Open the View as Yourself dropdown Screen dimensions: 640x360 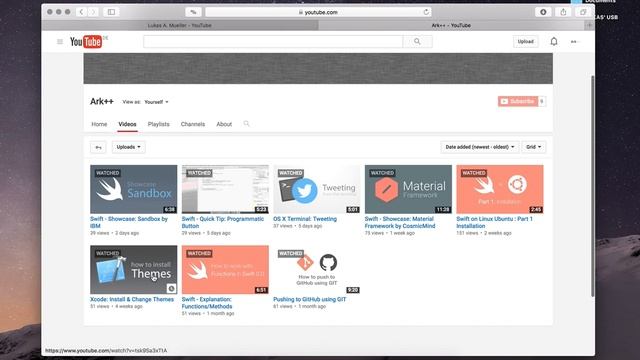pos(156,102)
